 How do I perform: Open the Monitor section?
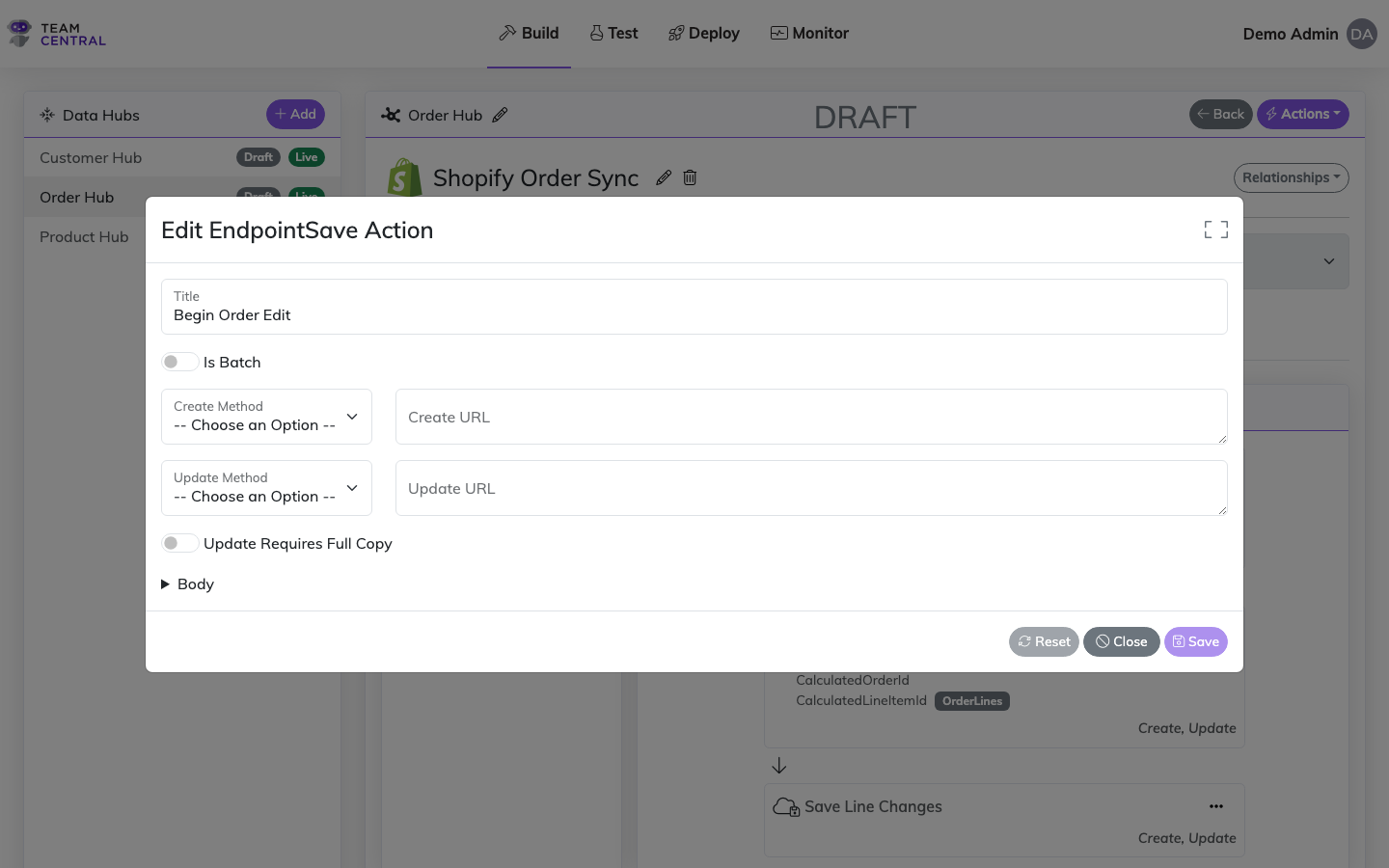click(809, 33)
